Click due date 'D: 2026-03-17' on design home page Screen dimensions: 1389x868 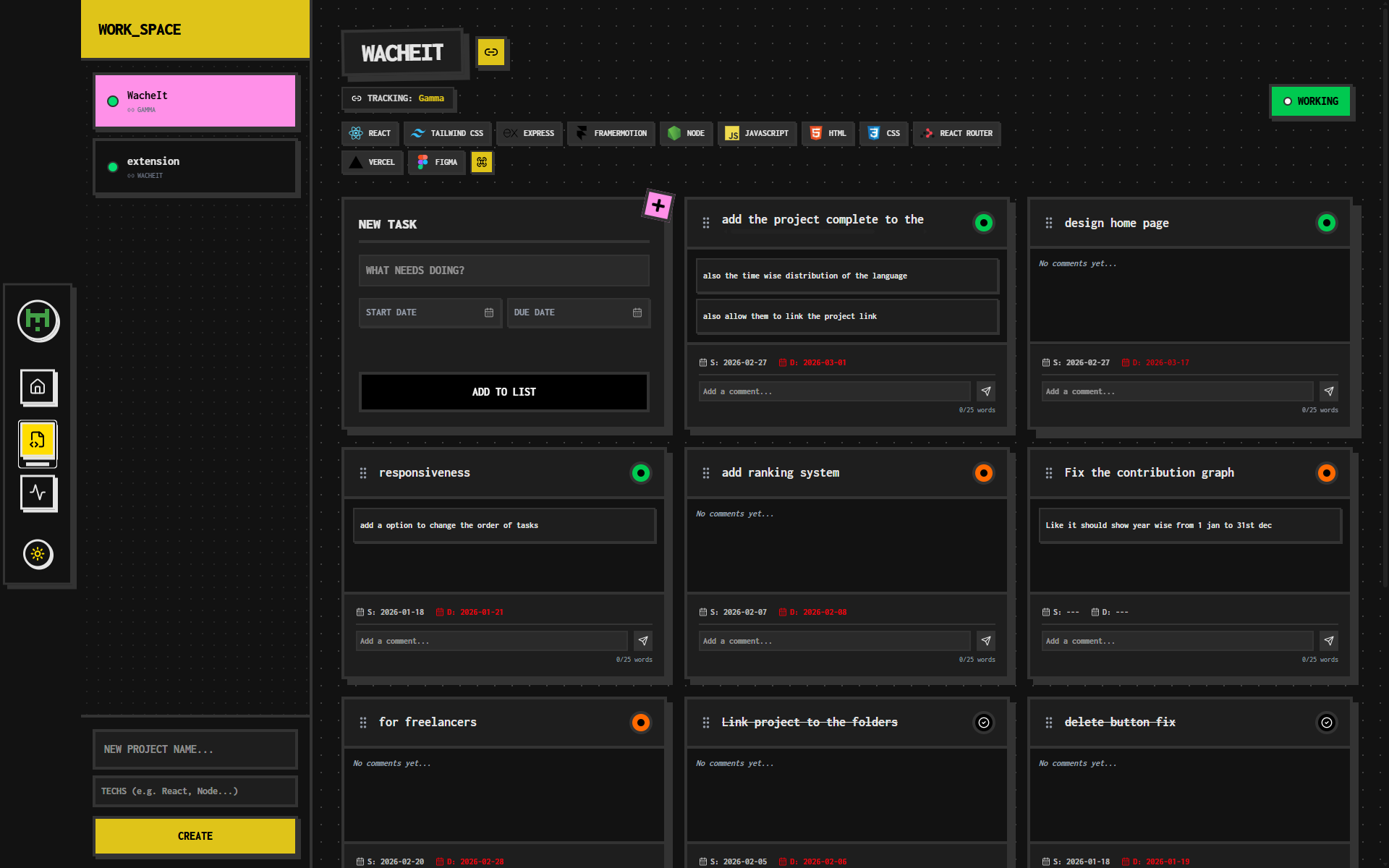[1155, 362]
